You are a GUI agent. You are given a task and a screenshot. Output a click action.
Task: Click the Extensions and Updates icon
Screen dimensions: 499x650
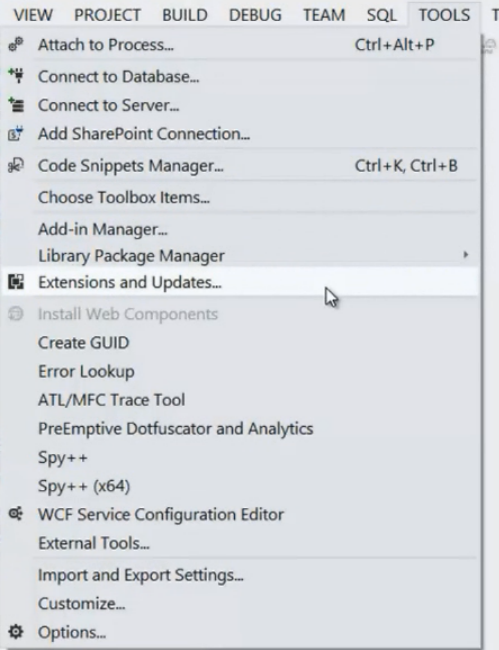point(16,282)
